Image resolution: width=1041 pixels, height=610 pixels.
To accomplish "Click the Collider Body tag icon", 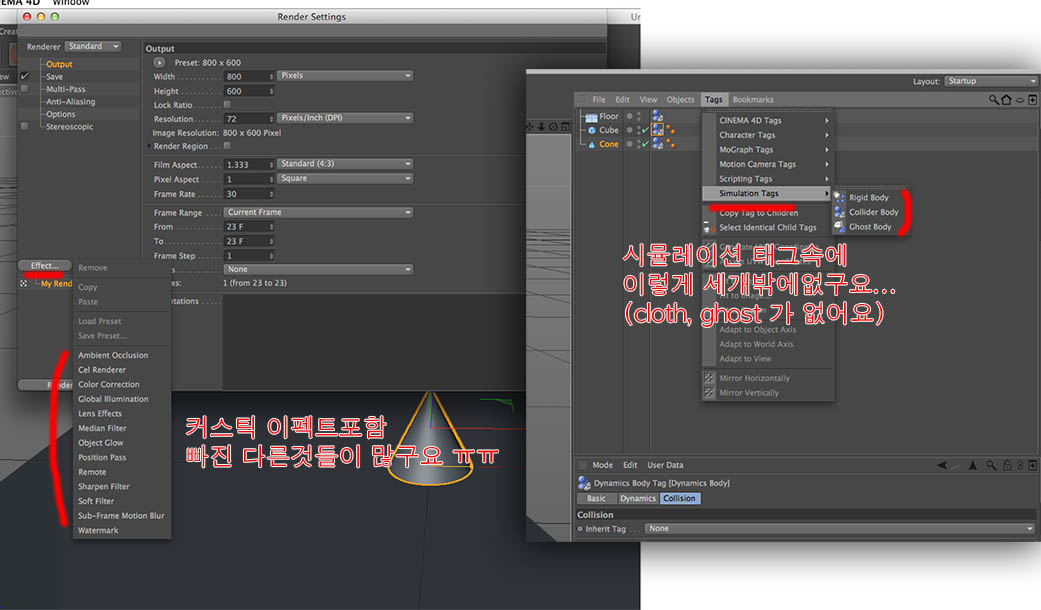I will pyautogui.click(x=840, y=212).
